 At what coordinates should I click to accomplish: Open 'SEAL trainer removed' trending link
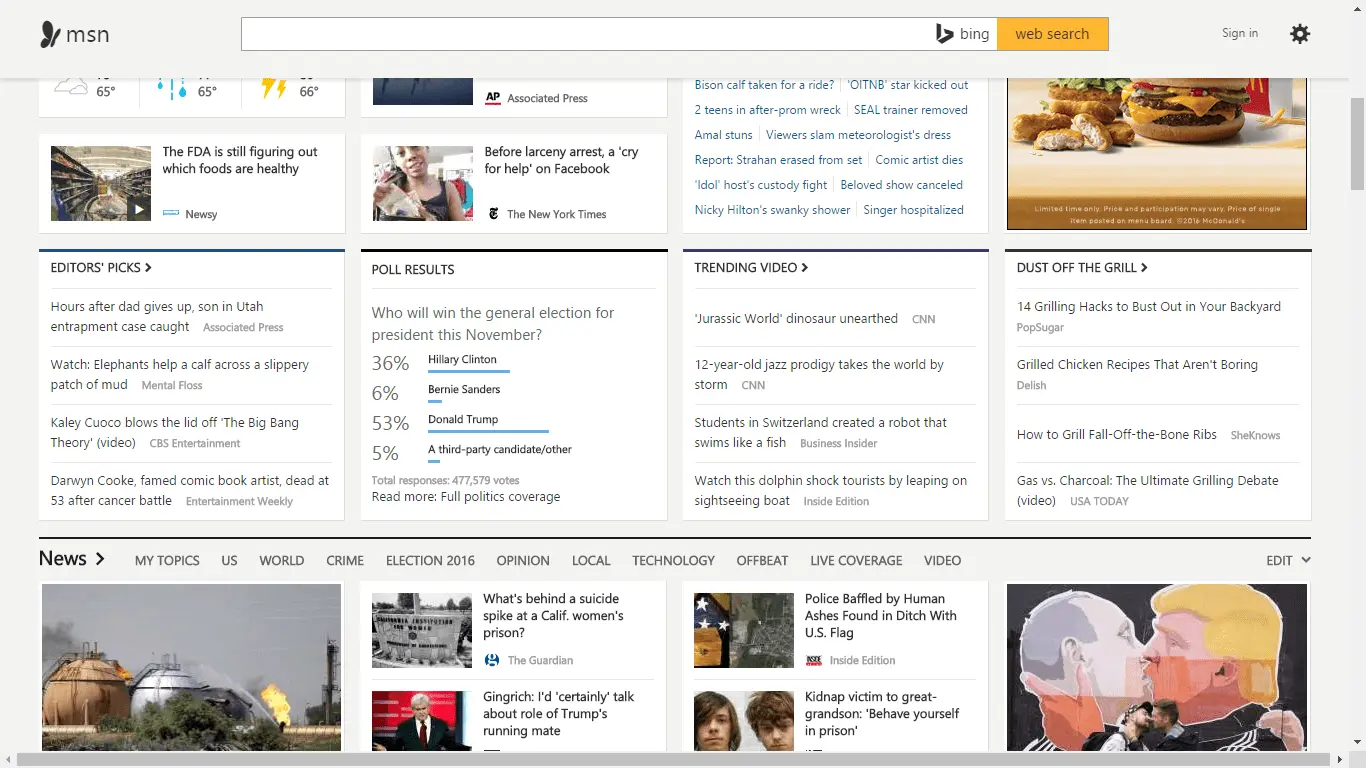911,110
